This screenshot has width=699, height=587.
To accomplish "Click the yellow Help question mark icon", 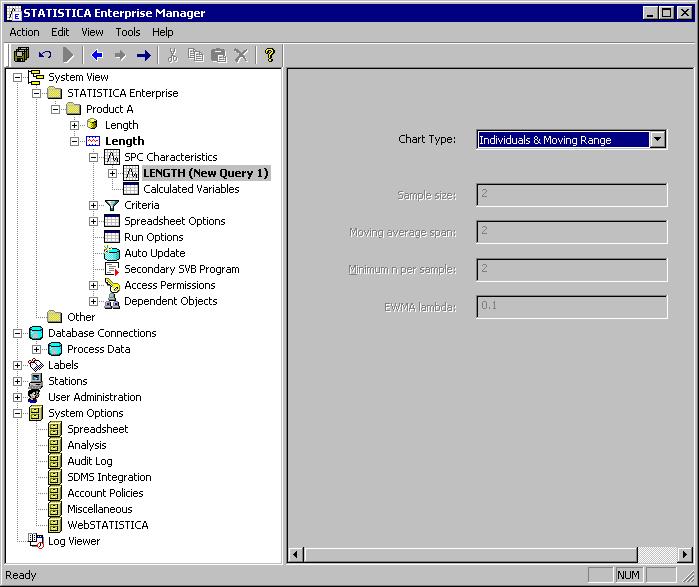I will [x=269, y=55].
